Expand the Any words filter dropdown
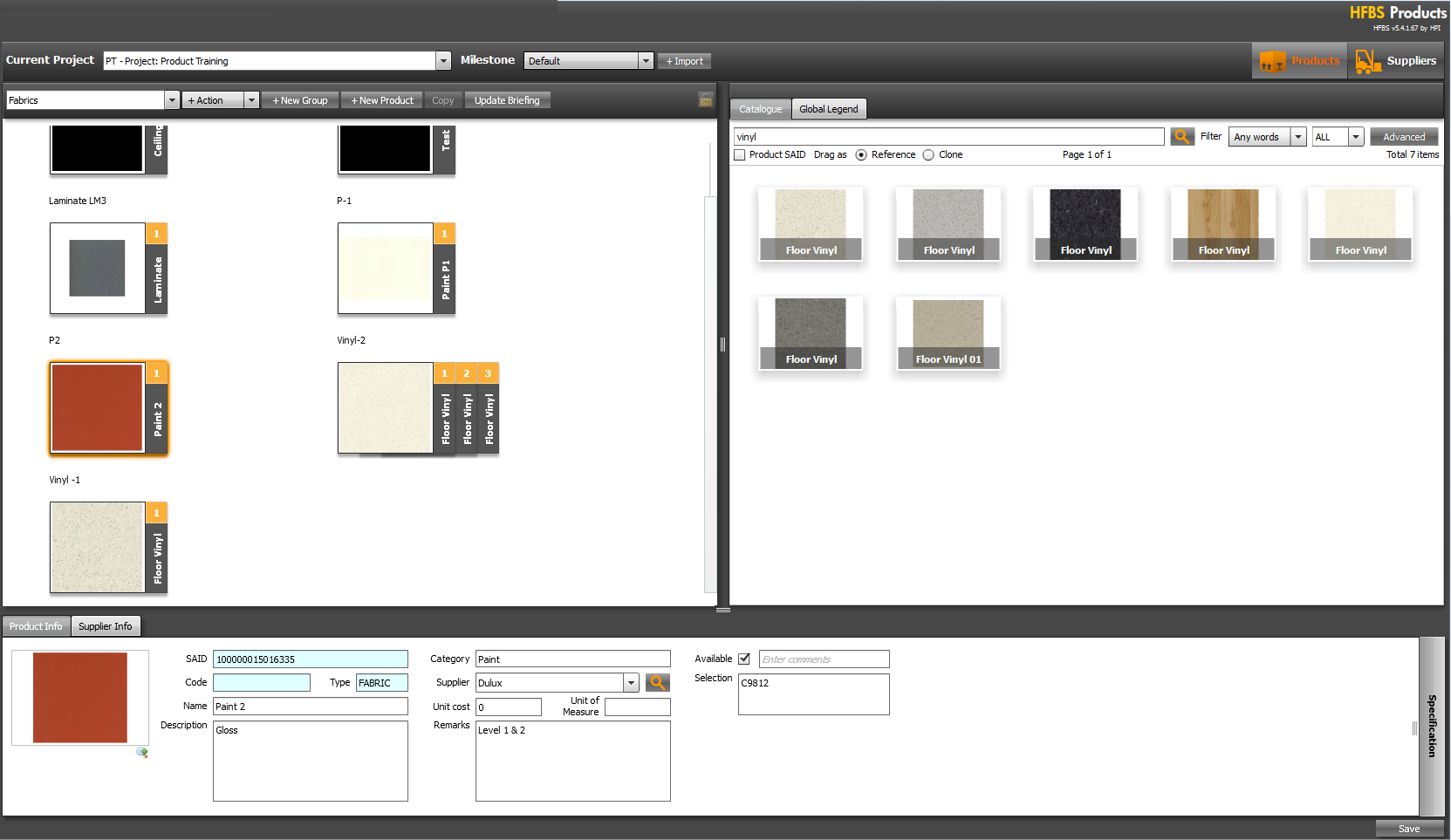Image resolution: width=1451 pixels, height=840 pixels. 1298,137
